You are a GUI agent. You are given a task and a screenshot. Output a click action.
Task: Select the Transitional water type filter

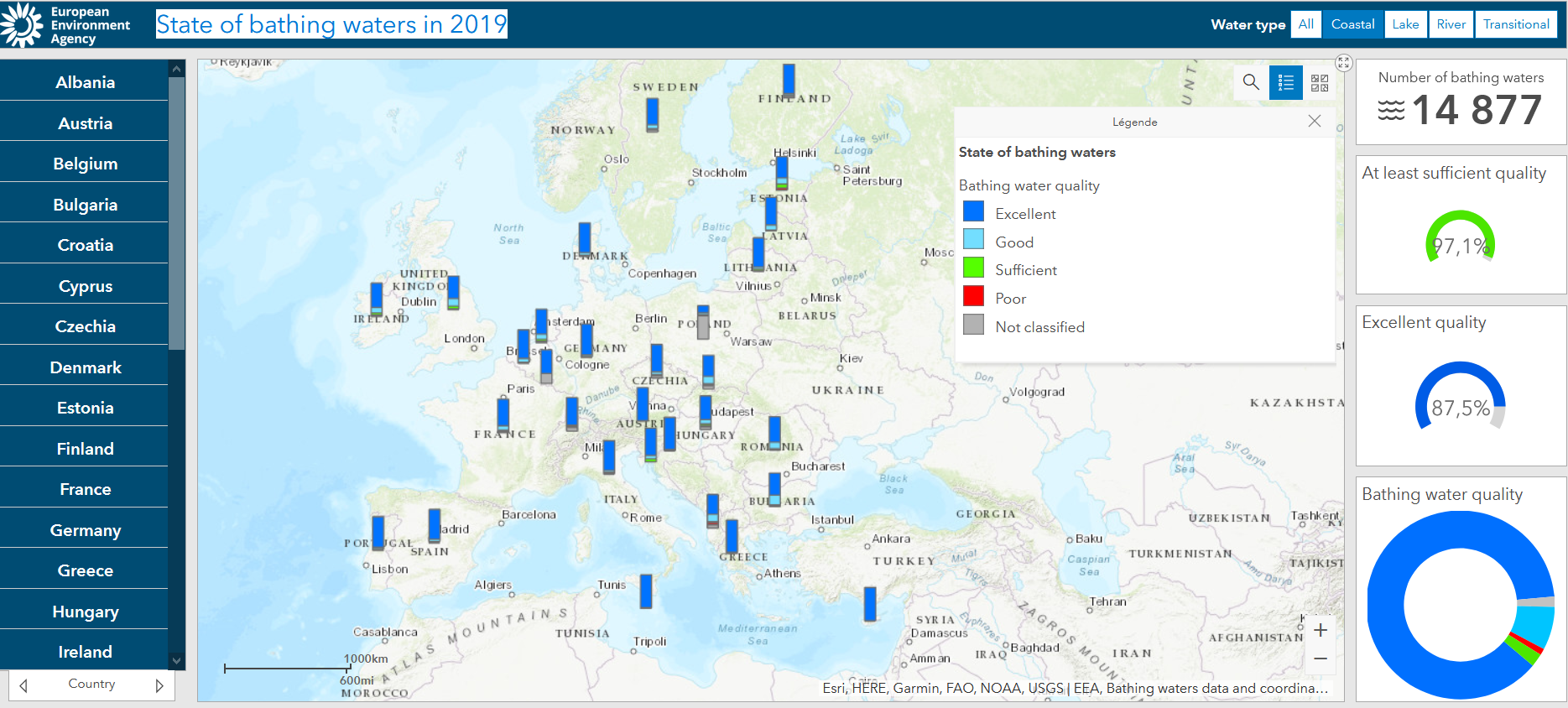pyautogui.click(x=1516, y=24)
